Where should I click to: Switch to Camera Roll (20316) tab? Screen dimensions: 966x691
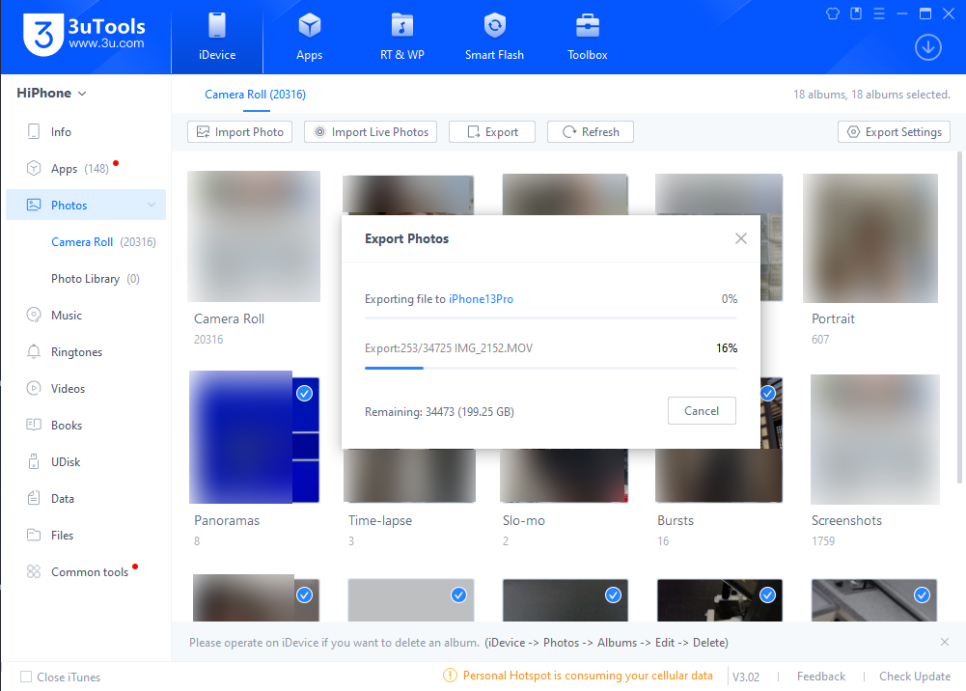pos(255,94)
